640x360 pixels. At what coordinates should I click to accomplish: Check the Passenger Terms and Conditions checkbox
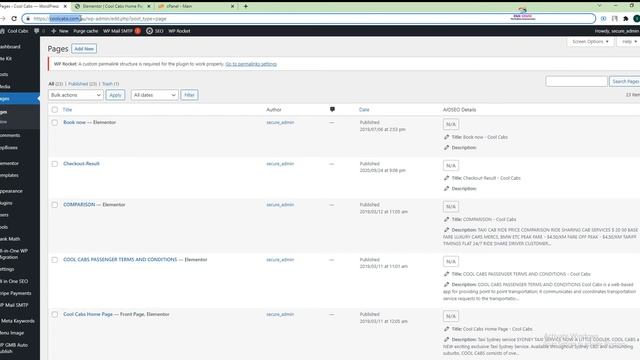click(55, 260)
